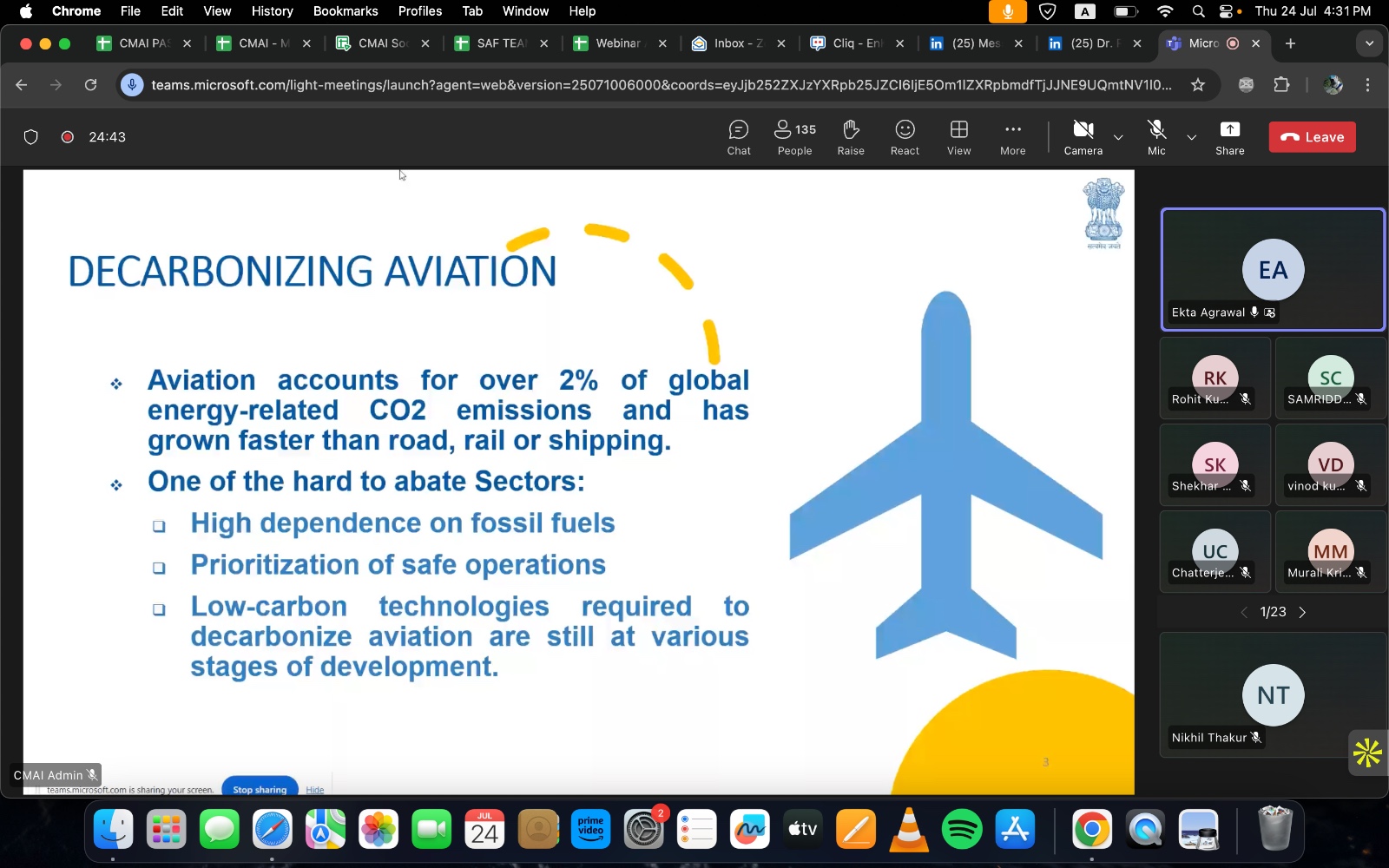1389x868 pixels.
Task: Open the View layout options
Action: pyautogui.click(x=959, y=137)
